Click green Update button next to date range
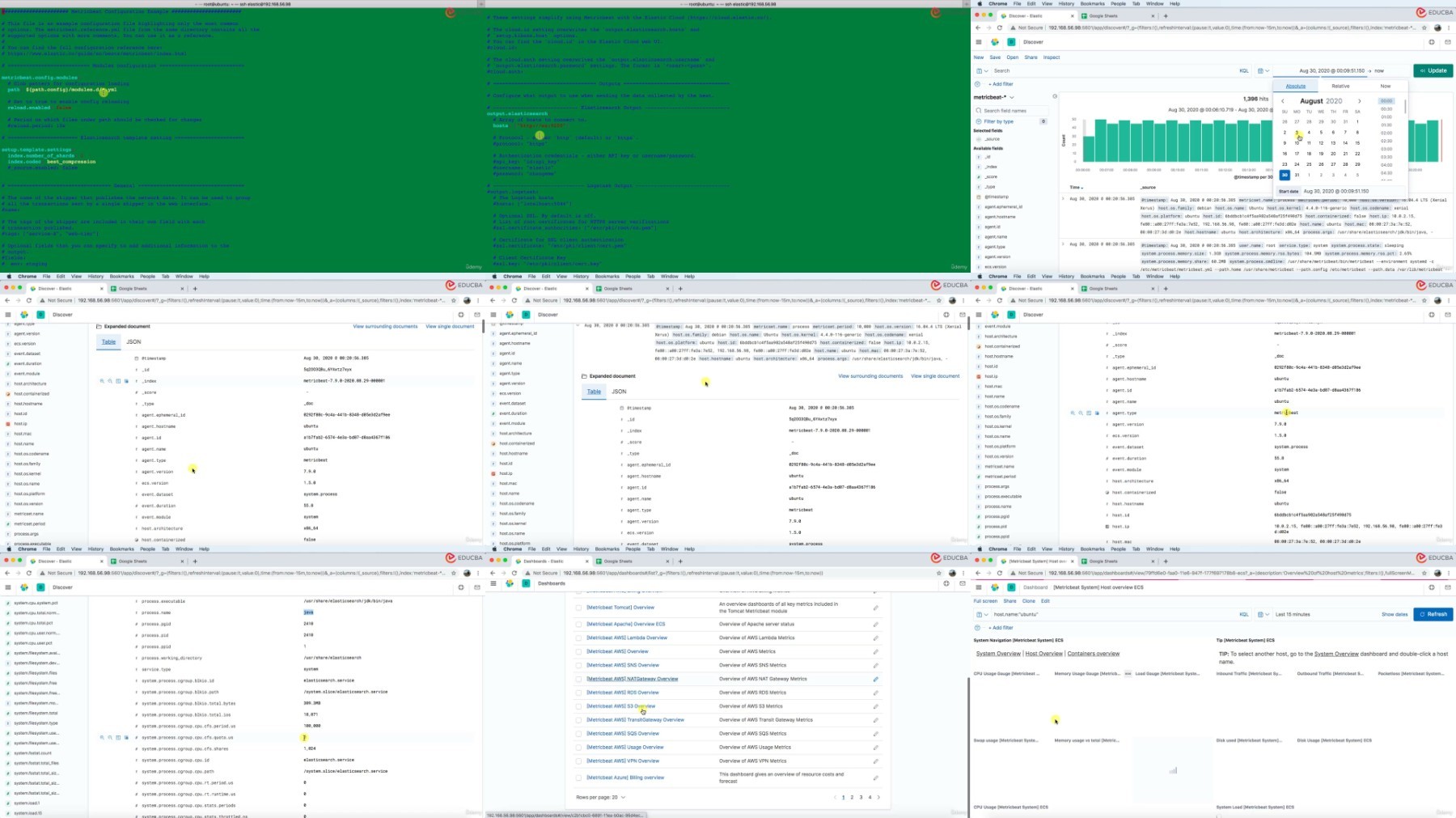The height and width of the screenshot is (818, 1456). coord(1433,70)
